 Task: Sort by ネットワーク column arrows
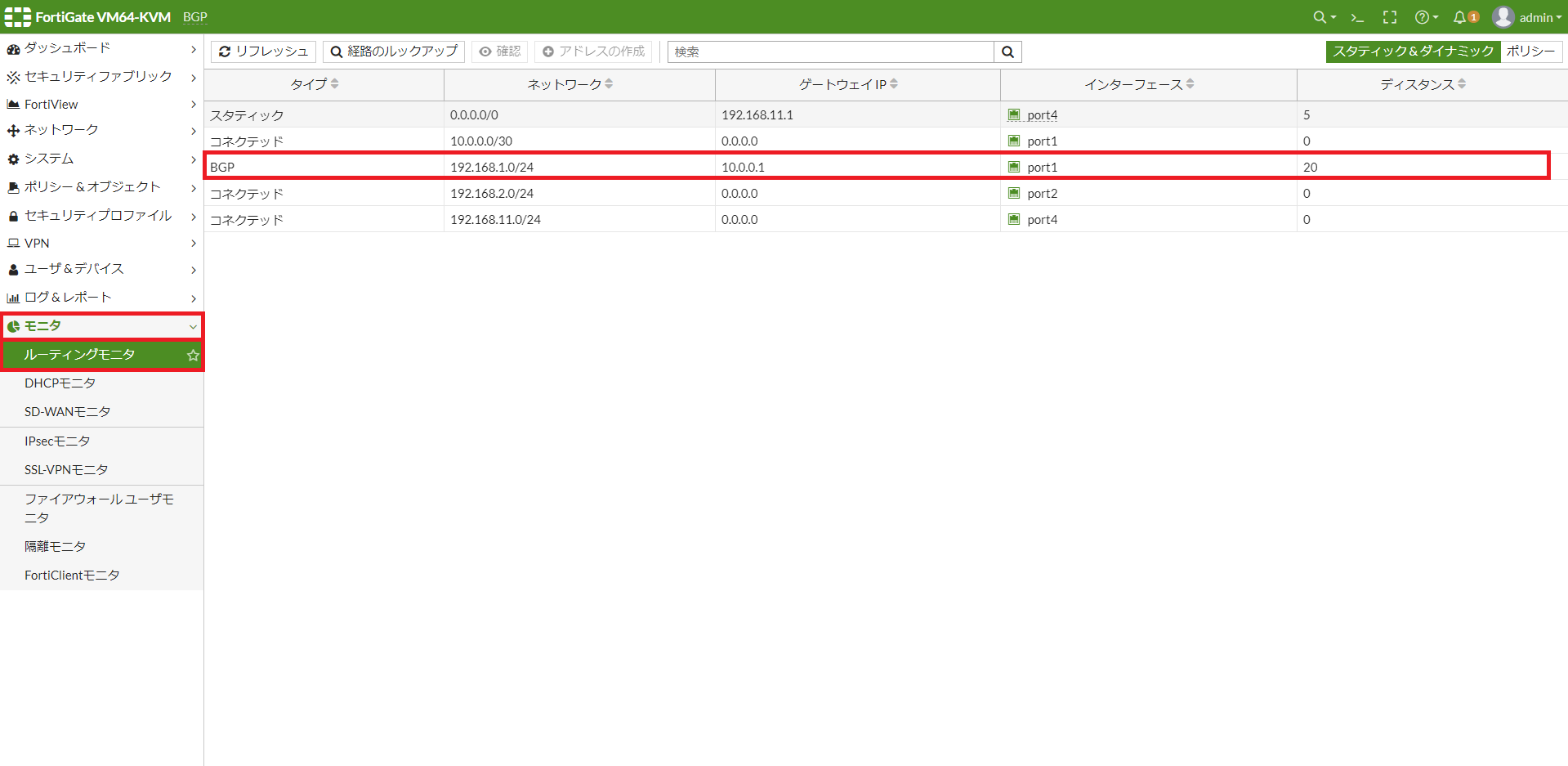609,84
